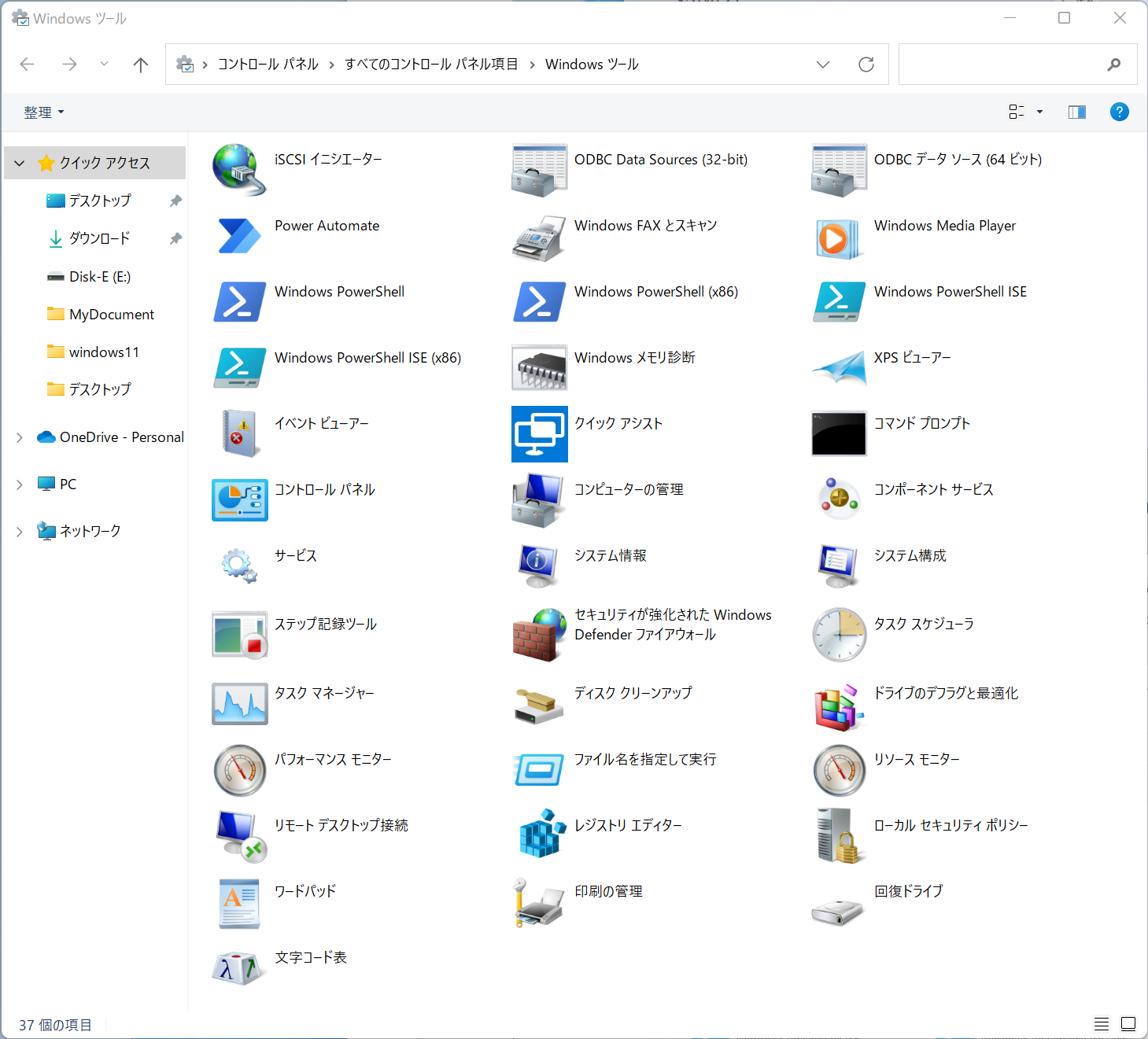1148x1039 pixels.
Task: Click コントロール パネル in the breadcrumb
Action: [x=268, y=64]
